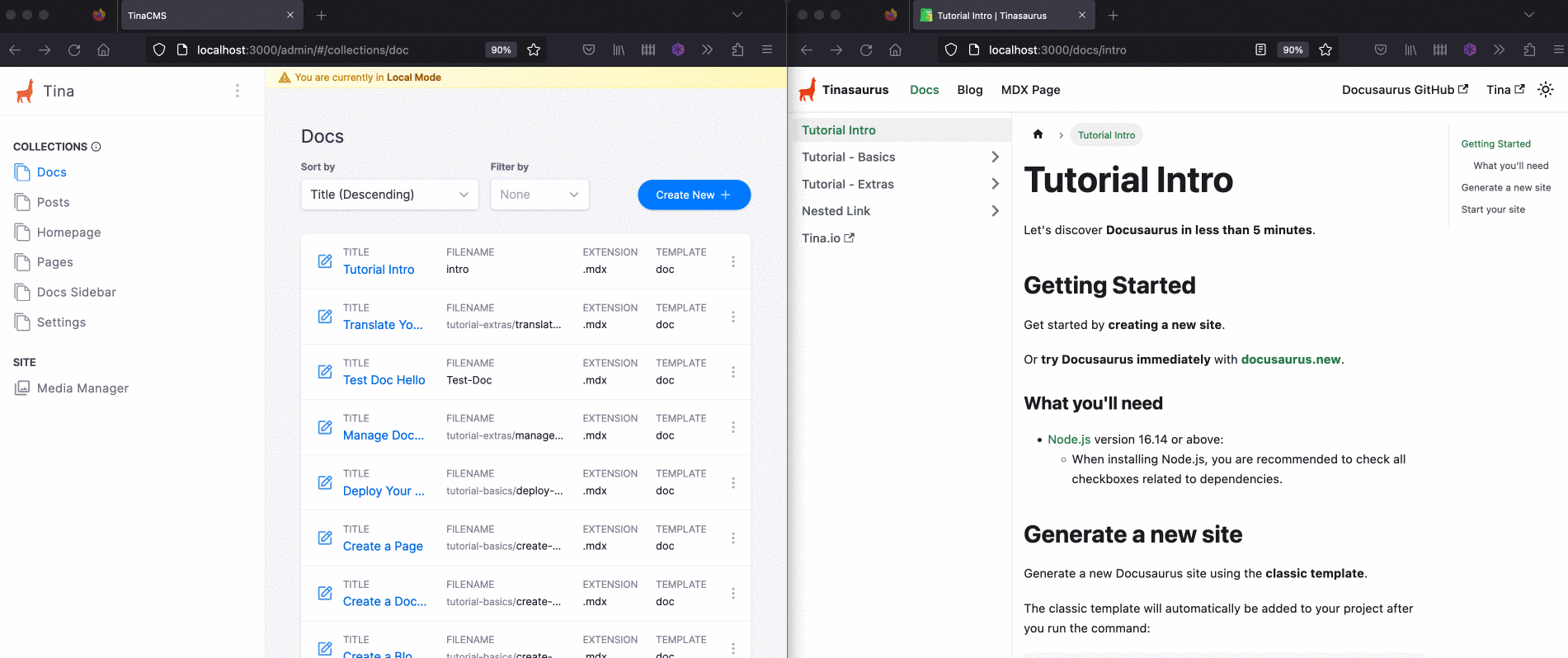
Task: Open Tina external link in navbar
Action: click(1505, 90)
